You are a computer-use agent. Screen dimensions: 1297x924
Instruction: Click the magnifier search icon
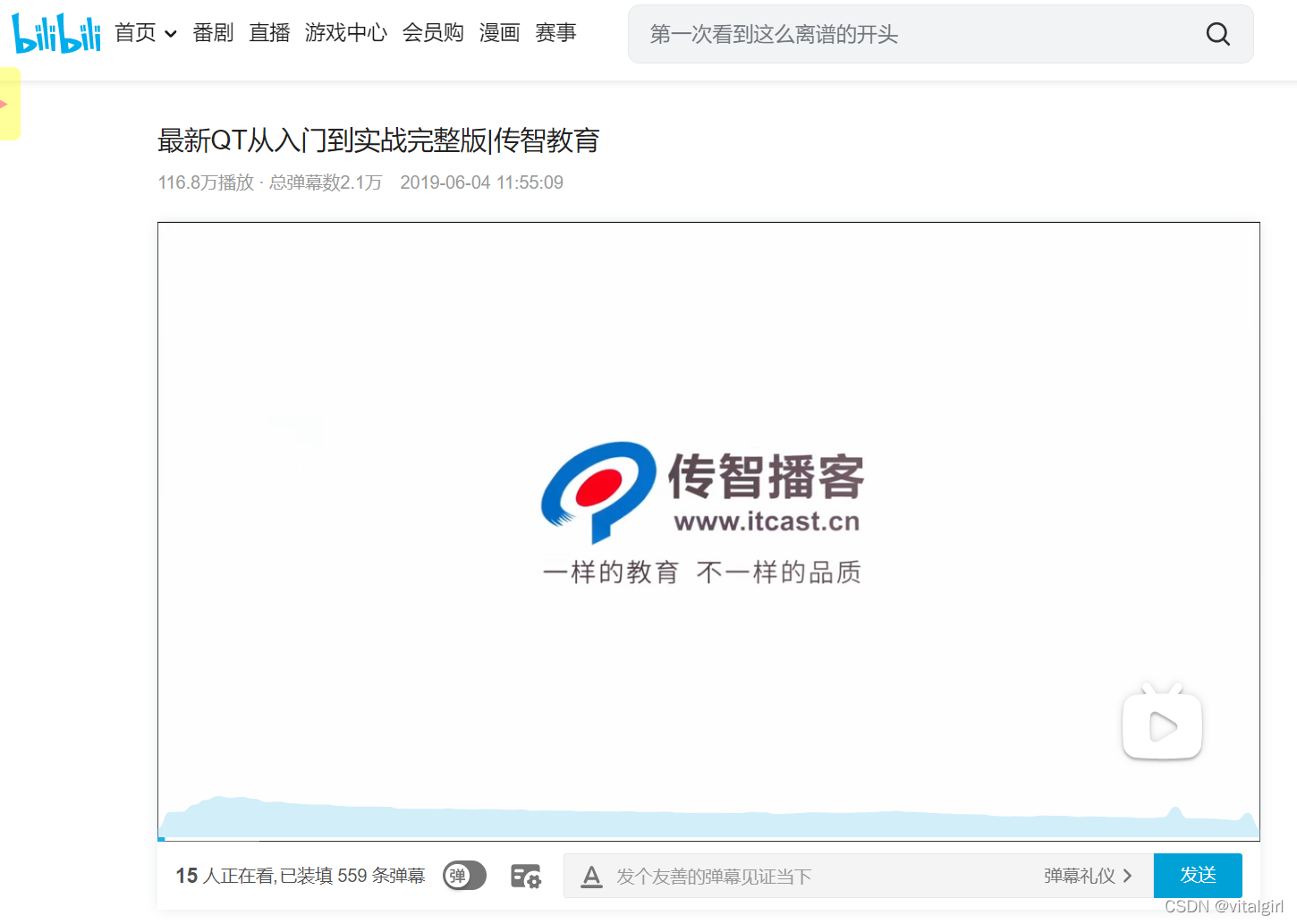point(1217,34)
